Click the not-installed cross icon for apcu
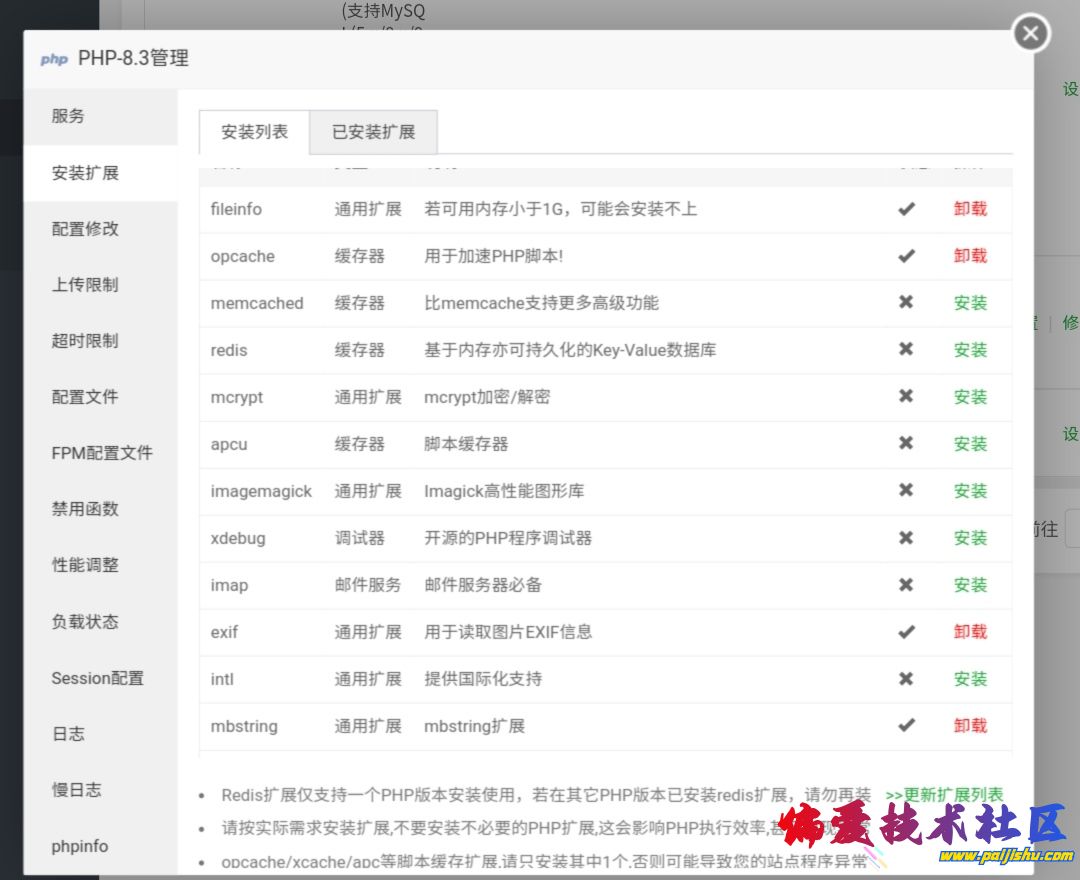 [x=906, y=443]
